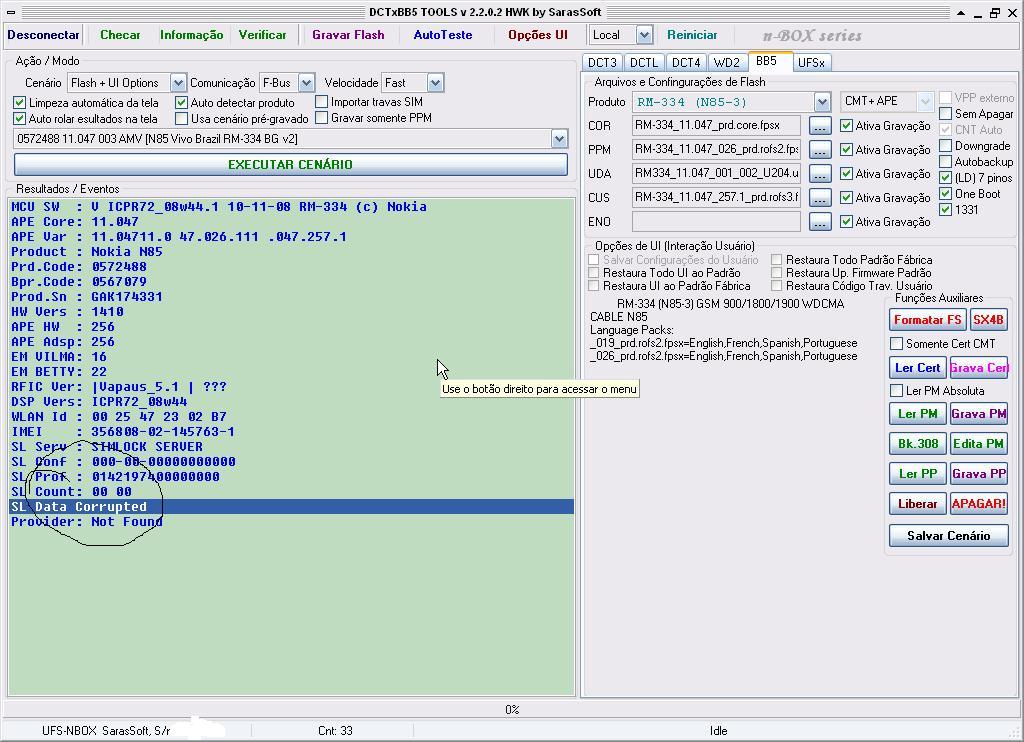Viewport: 1024px width, 742px height.
Task: Click the SX4B button
Action: coord(988,320)
